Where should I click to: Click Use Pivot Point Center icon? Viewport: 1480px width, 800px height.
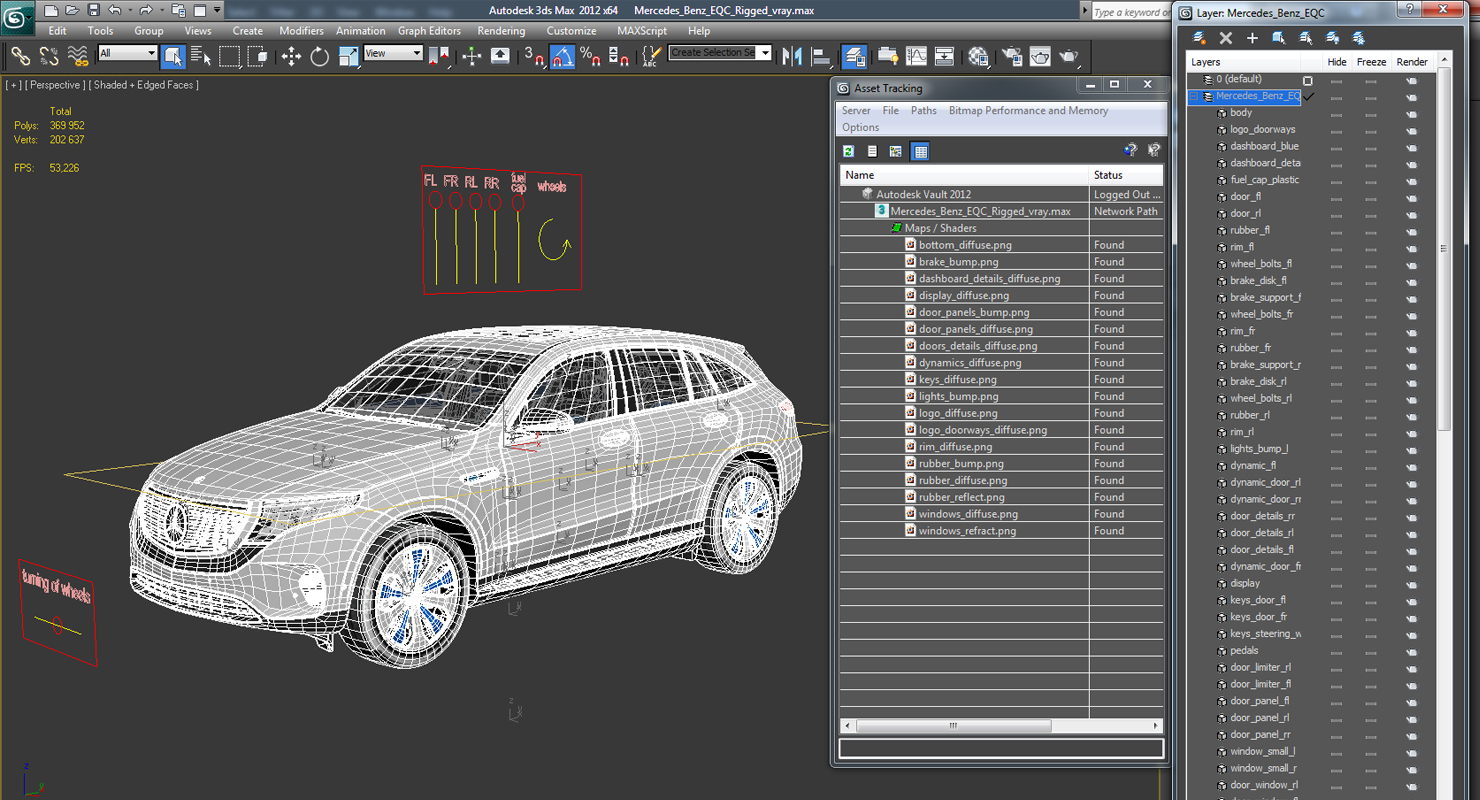point(439,56)
